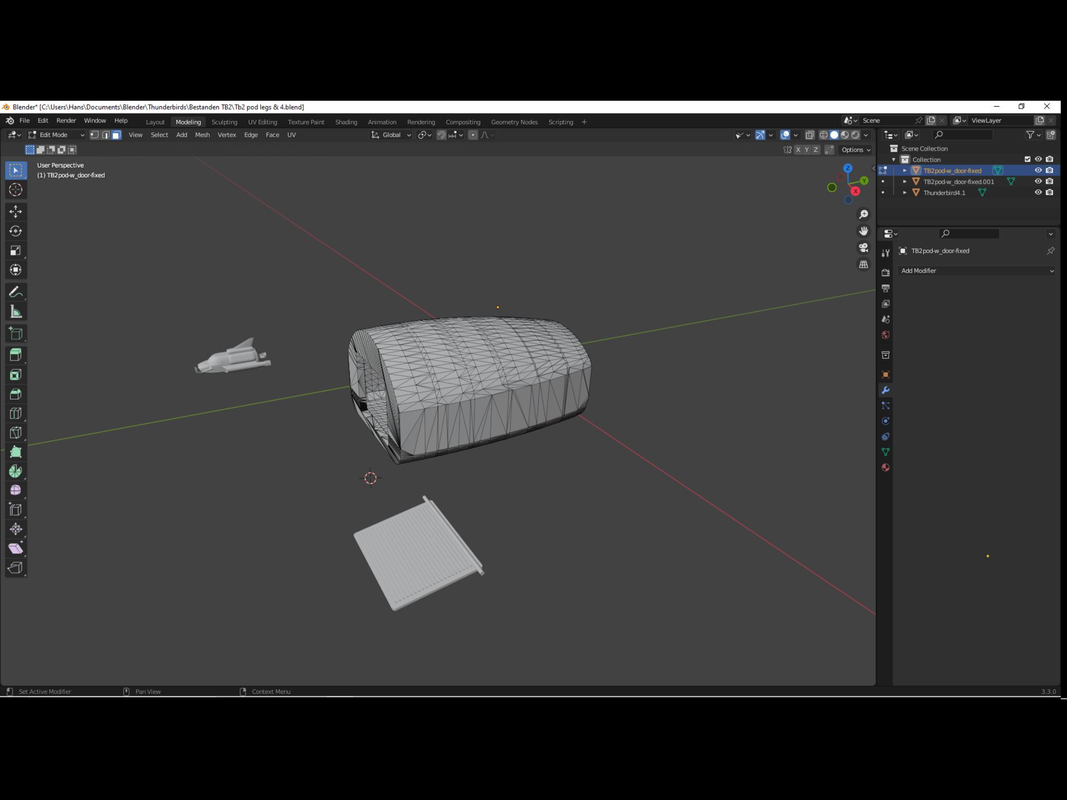1067x800 pixels.
Task: Open the Modifier properties wrench tab
Action: (x=885, y=390)
